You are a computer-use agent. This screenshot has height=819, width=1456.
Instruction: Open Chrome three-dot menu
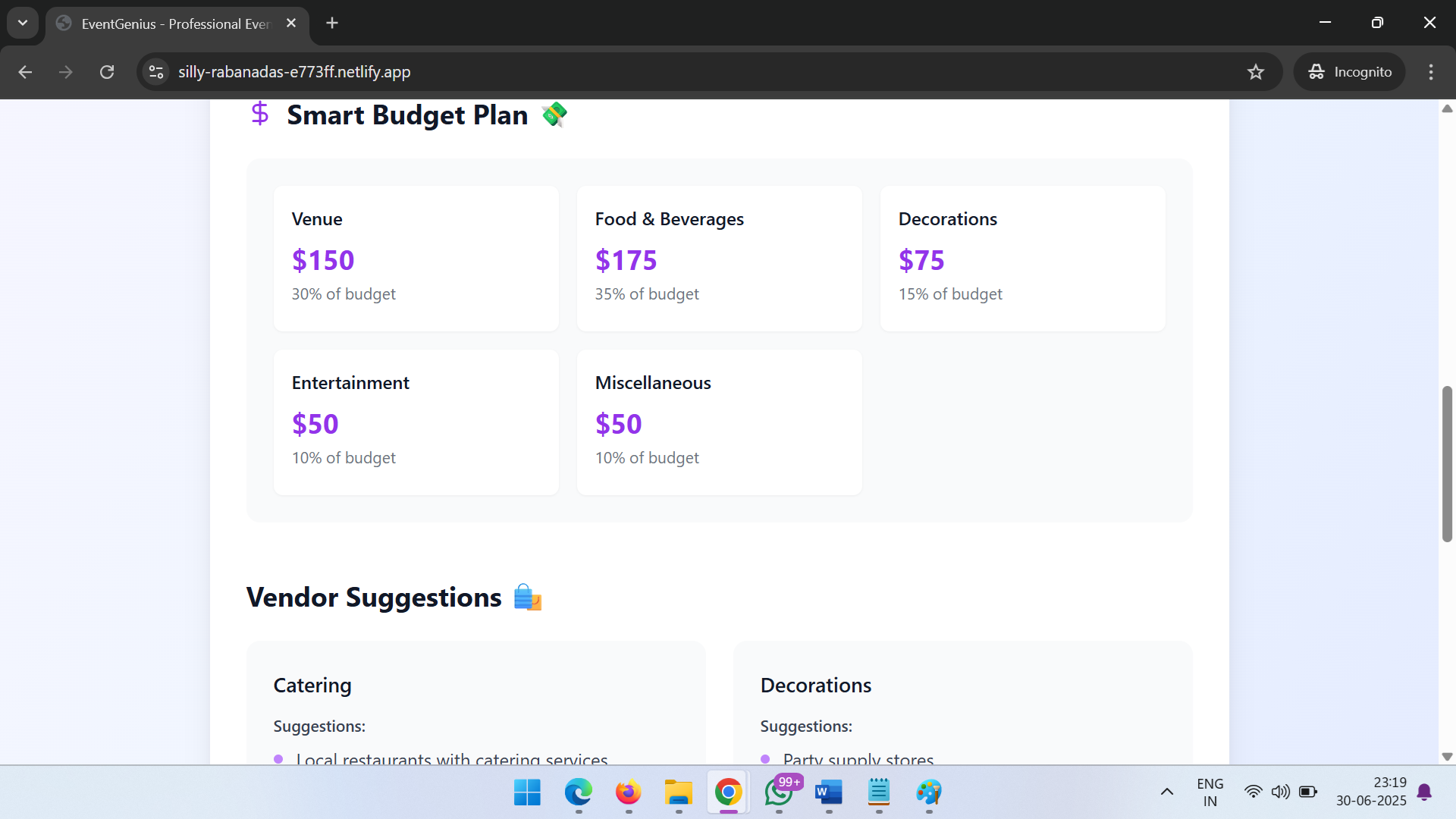click(x=1431, y=72)
